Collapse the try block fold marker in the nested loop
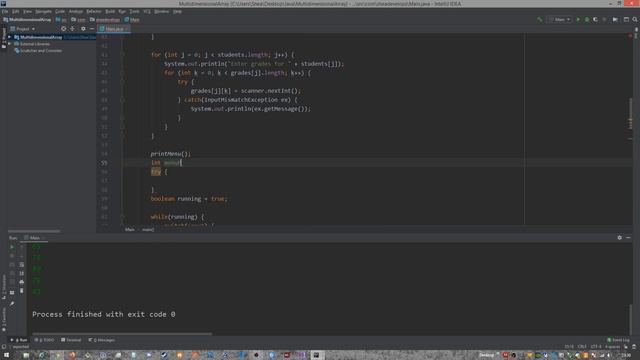Screen dimensions: 640x360 (x=122, y=82)
